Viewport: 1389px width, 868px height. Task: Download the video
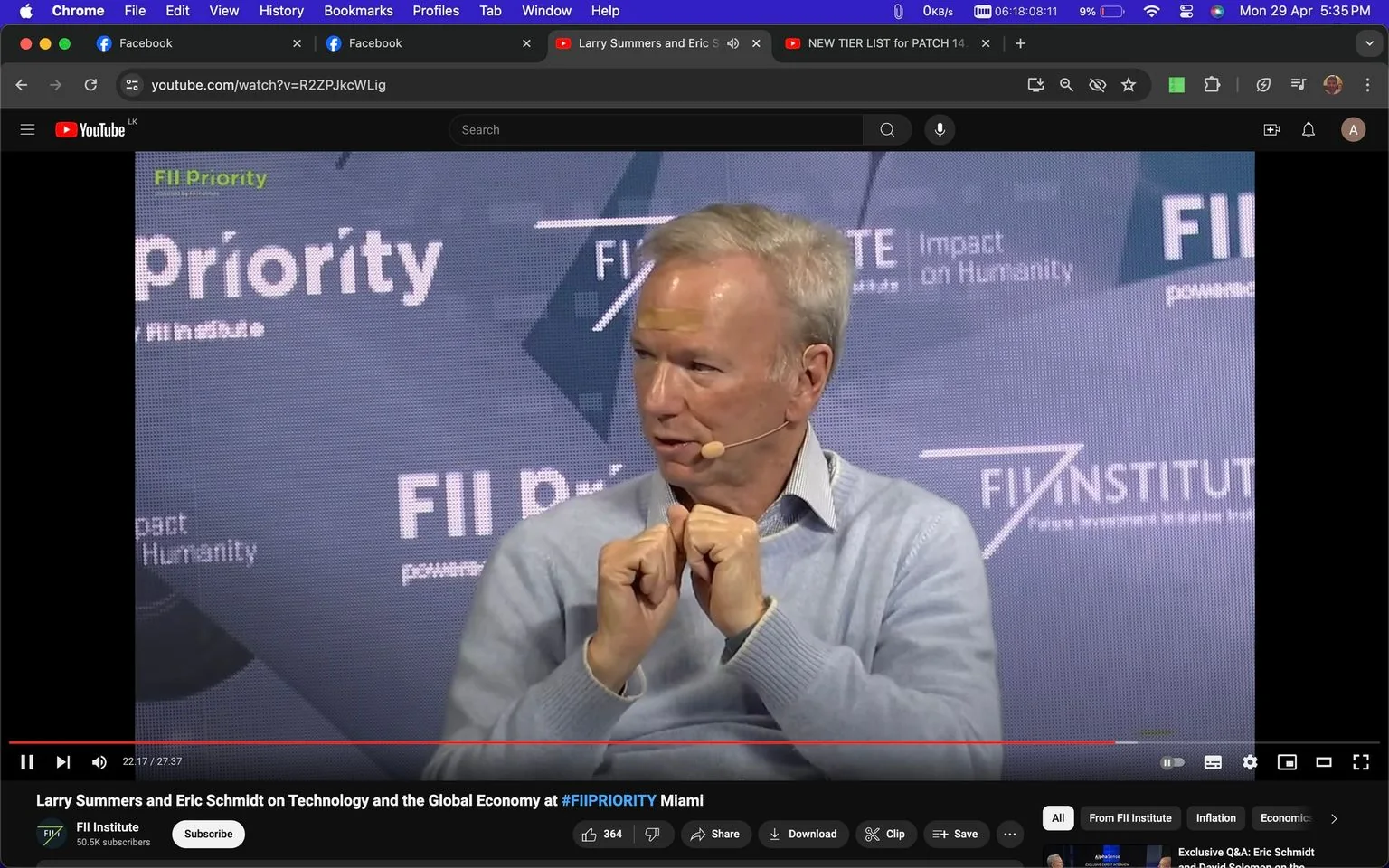coord(803,834)
